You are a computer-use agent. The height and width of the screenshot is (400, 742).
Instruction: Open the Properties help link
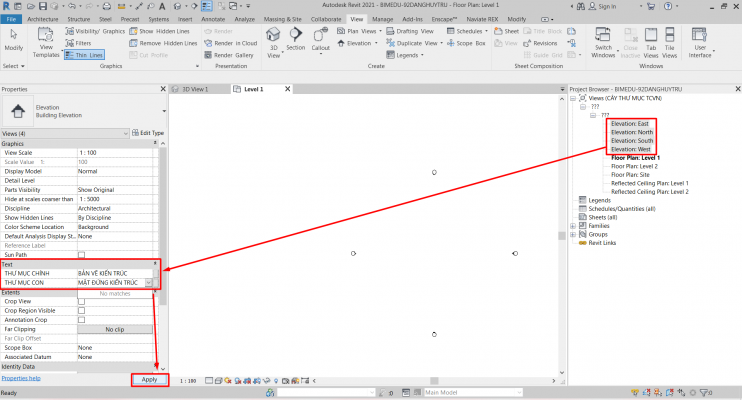tap(21, 379)
